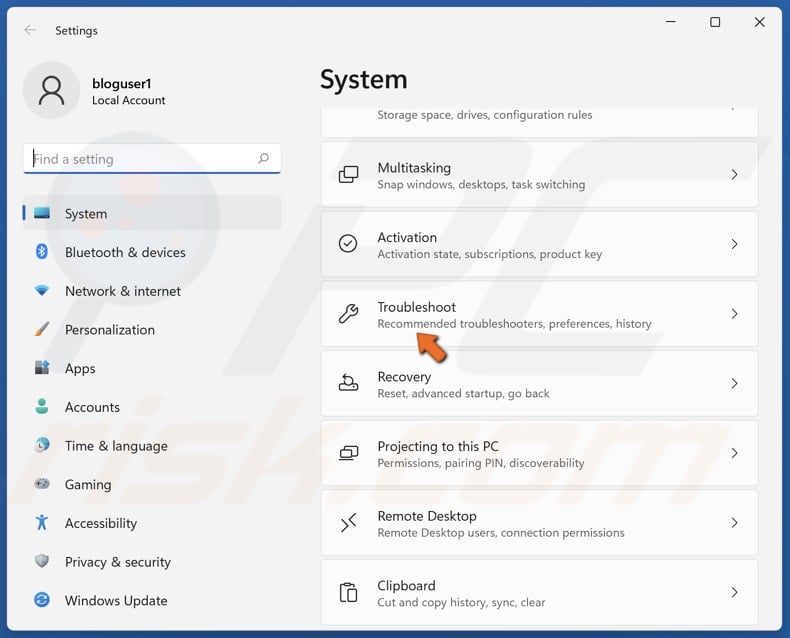The image size is (790, 638).
Task: Open Privacy & security settings
Action: (117, 562)
